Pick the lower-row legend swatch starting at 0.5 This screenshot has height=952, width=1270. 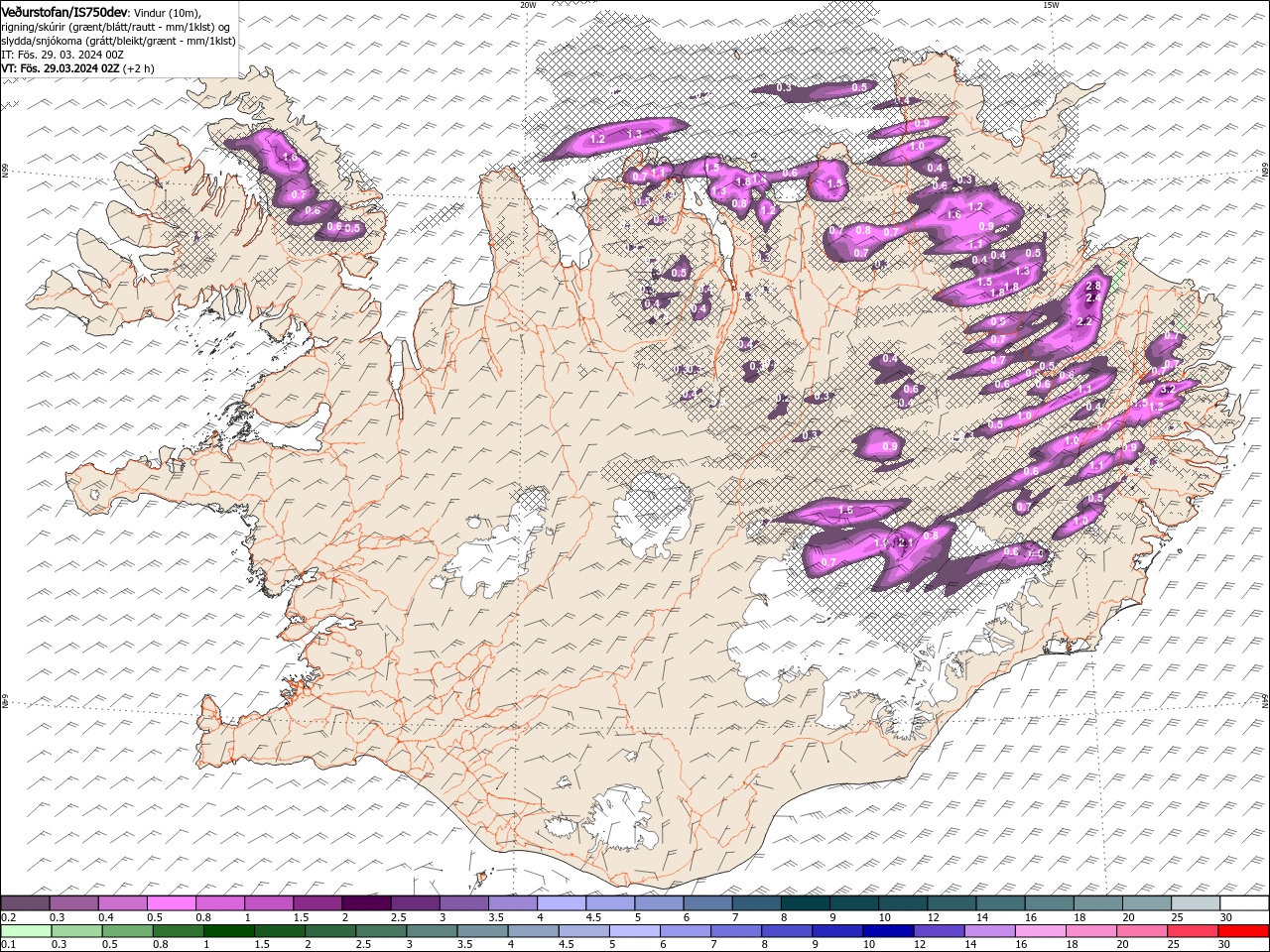coord(127,931)
